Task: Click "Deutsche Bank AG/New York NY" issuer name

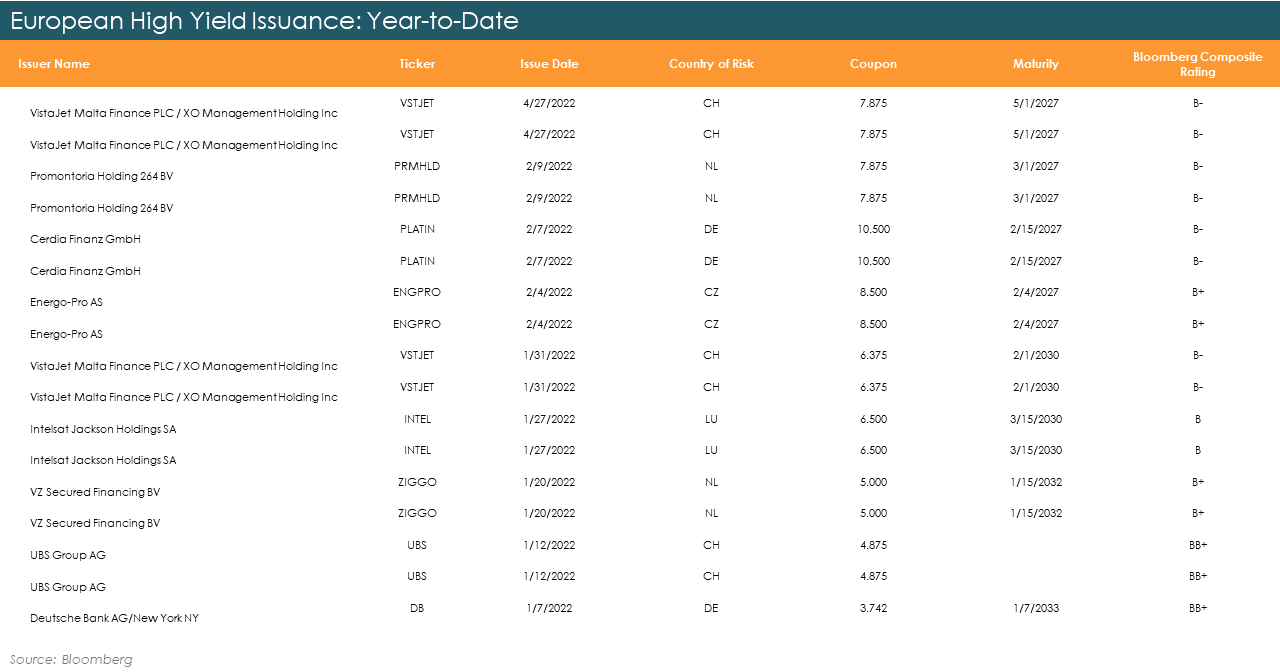Action: (x=114, y=618)
